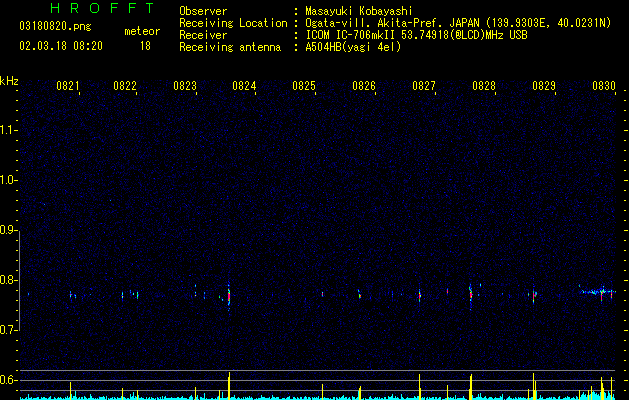Click the meteor echo near 0826
Screen dimensions: 629x400
[x=359, y=294]
